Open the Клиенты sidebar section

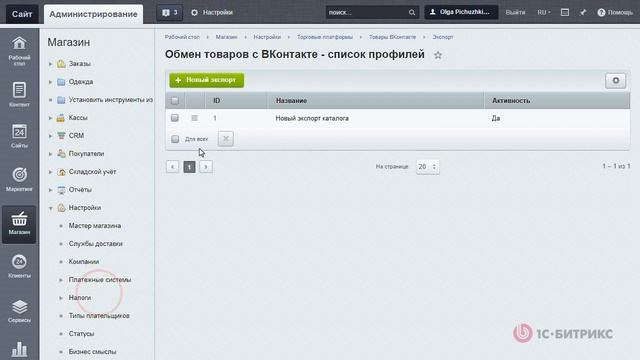pos(19,266)
